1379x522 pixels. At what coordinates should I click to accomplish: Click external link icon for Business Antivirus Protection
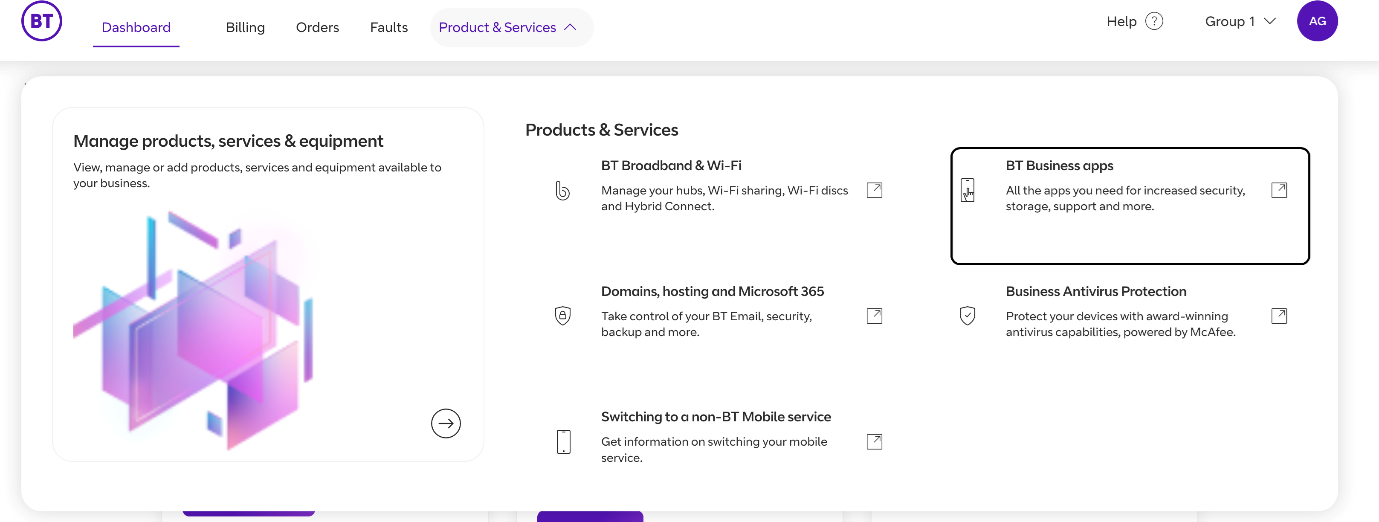coord(1279,316)
